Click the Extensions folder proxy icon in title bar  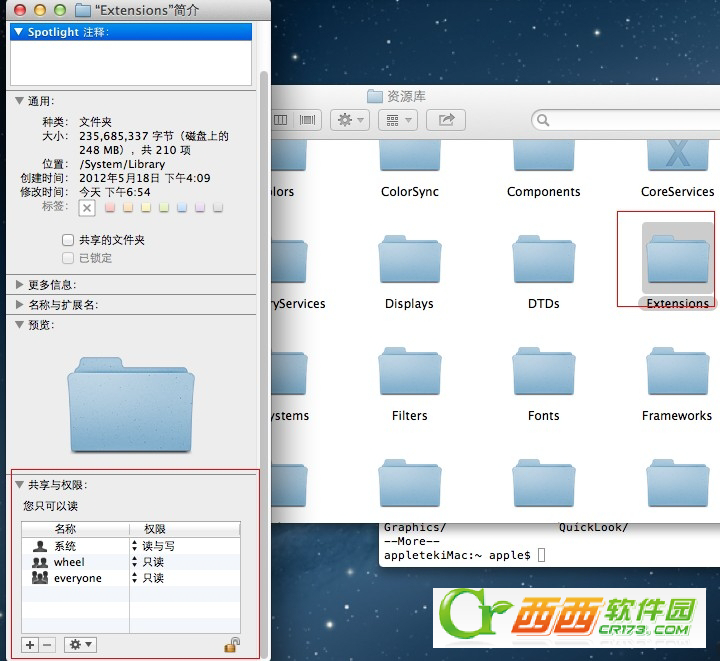click(x=83, y=10)
